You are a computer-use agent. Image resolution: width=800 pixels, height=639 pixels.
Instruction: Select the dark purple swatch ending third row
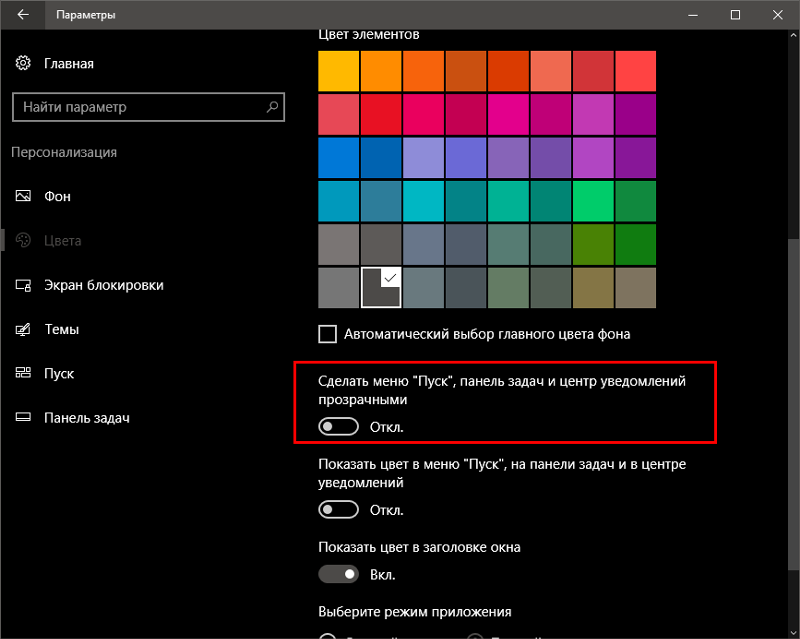[x=635, y=158]
